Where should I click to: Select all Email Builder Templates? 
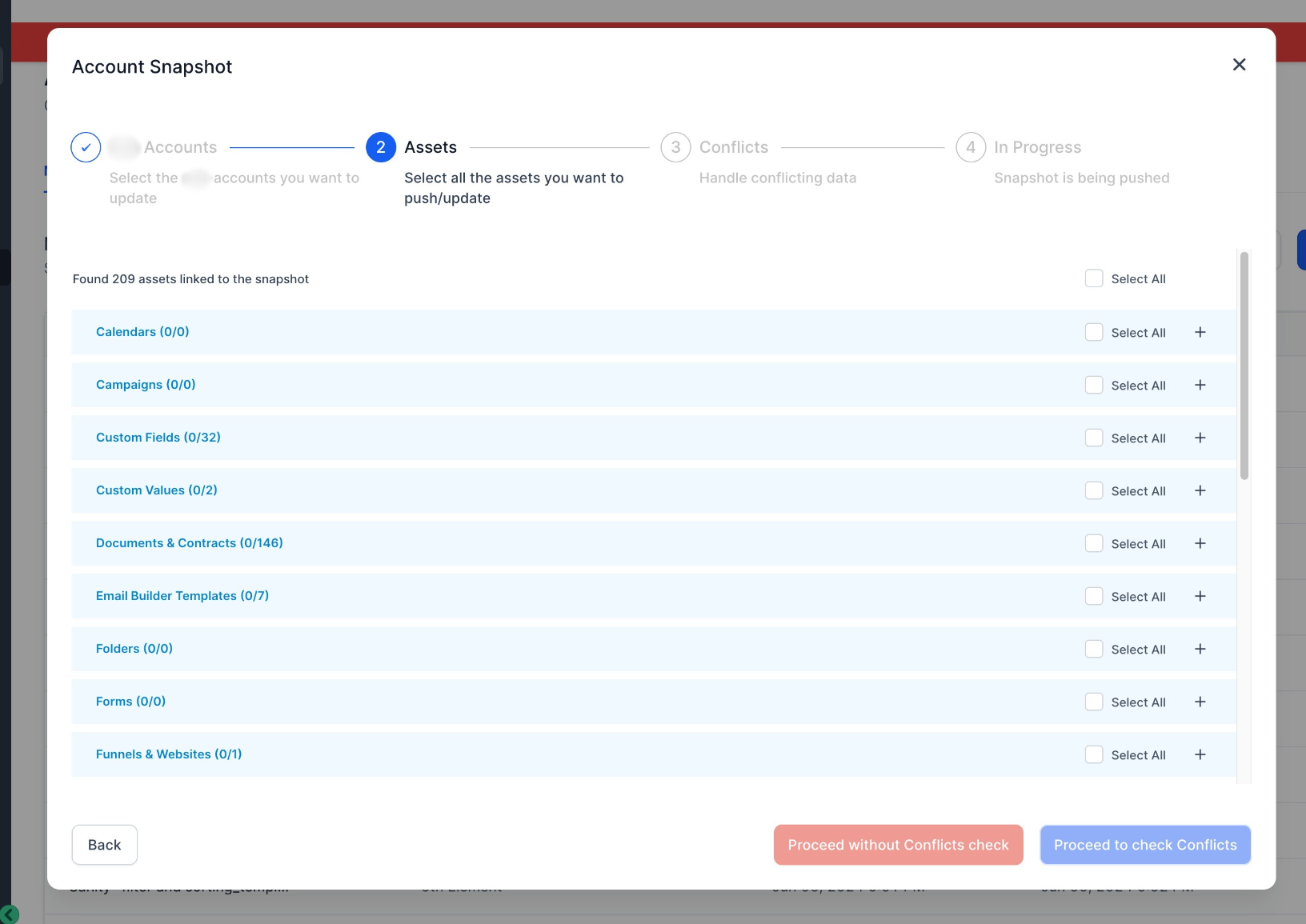pyautogui.click(x=1094, y=596)
